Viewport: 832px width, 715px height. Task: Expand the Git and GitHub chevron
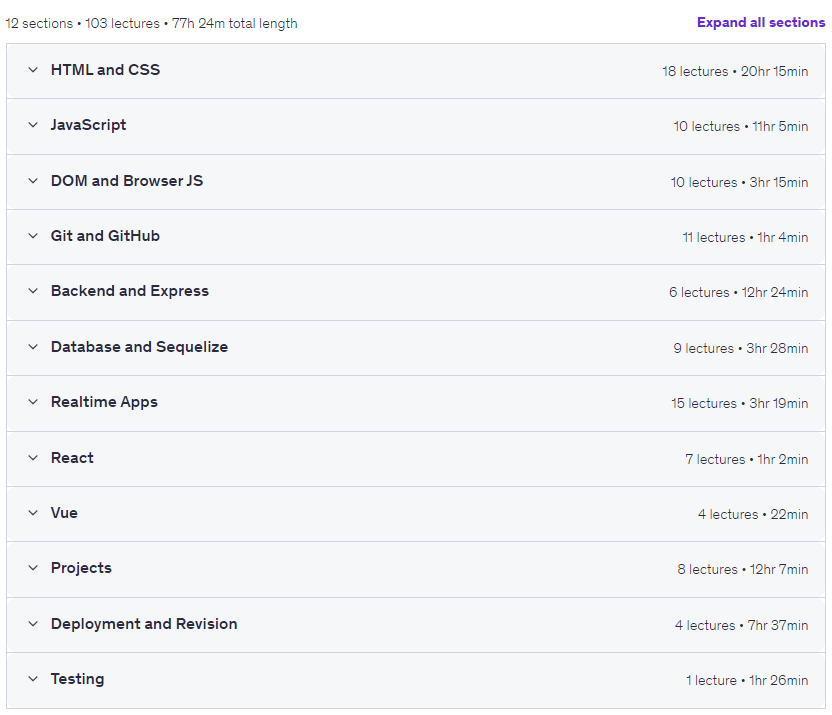33,236
